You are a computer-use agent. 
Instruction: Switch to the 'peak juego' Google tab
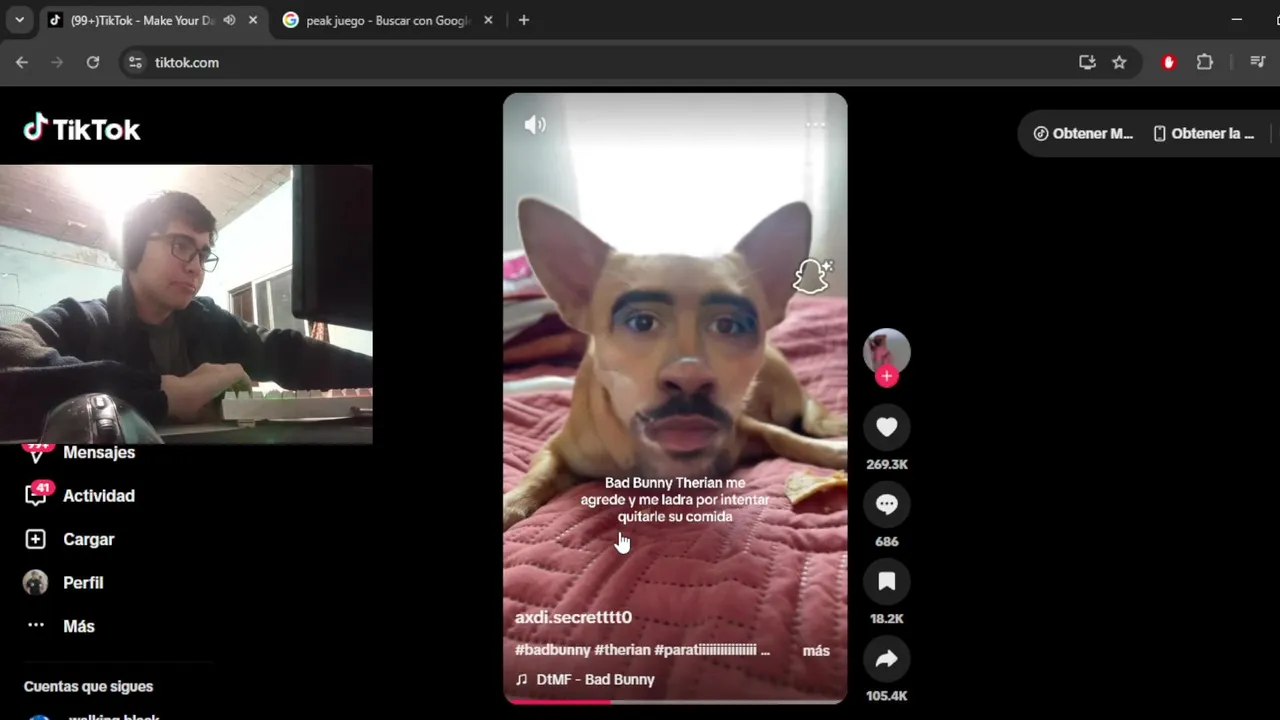tap(387, 20)
